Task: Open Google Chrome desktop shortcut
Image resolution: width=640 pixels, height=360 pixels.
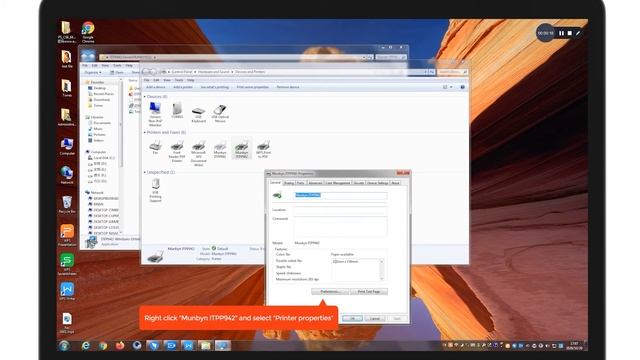Action: click(x=88, y=32)
